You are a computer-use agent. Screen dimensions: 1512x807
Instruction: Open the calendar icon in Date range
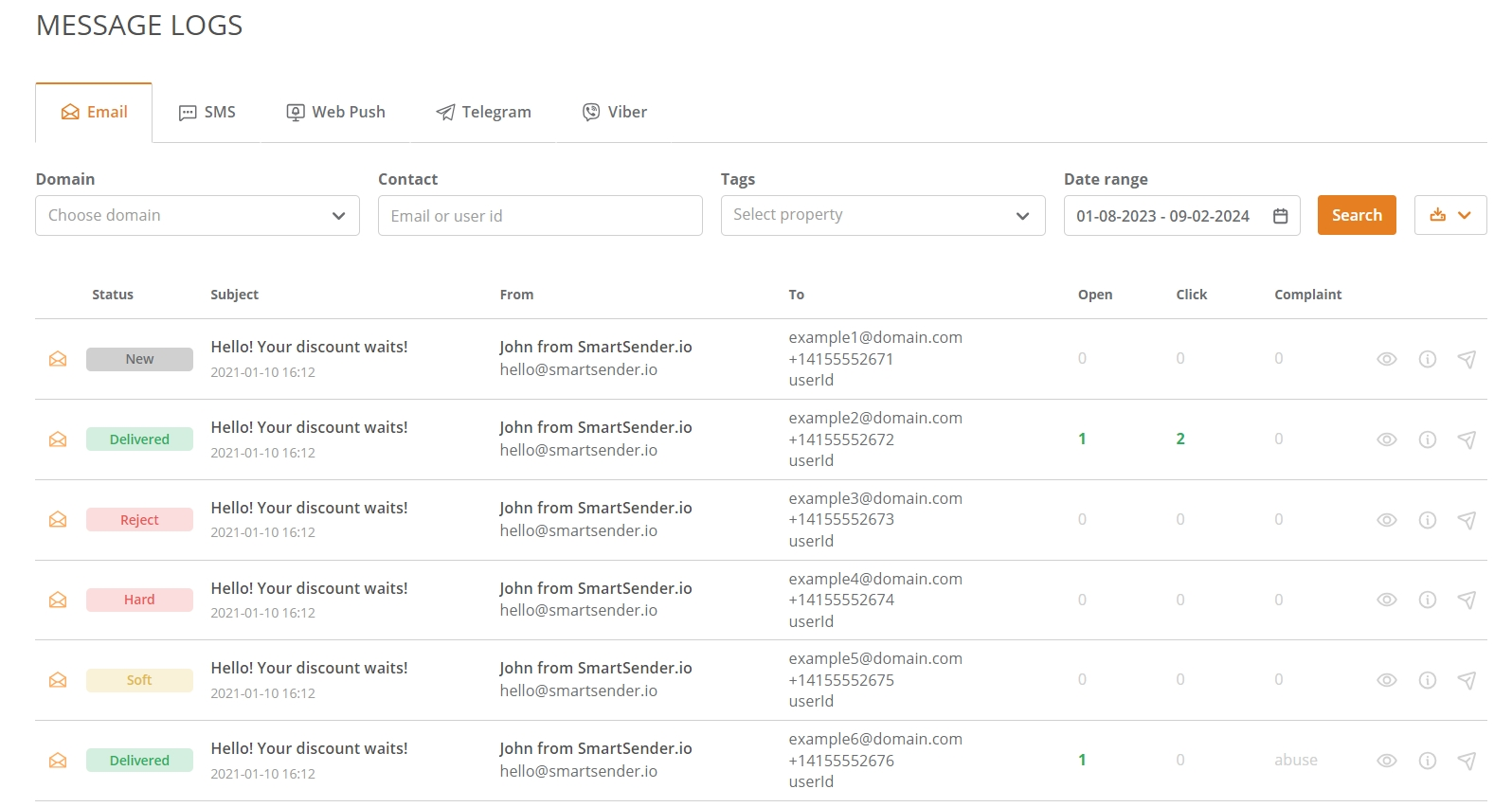pos(1280,216)
